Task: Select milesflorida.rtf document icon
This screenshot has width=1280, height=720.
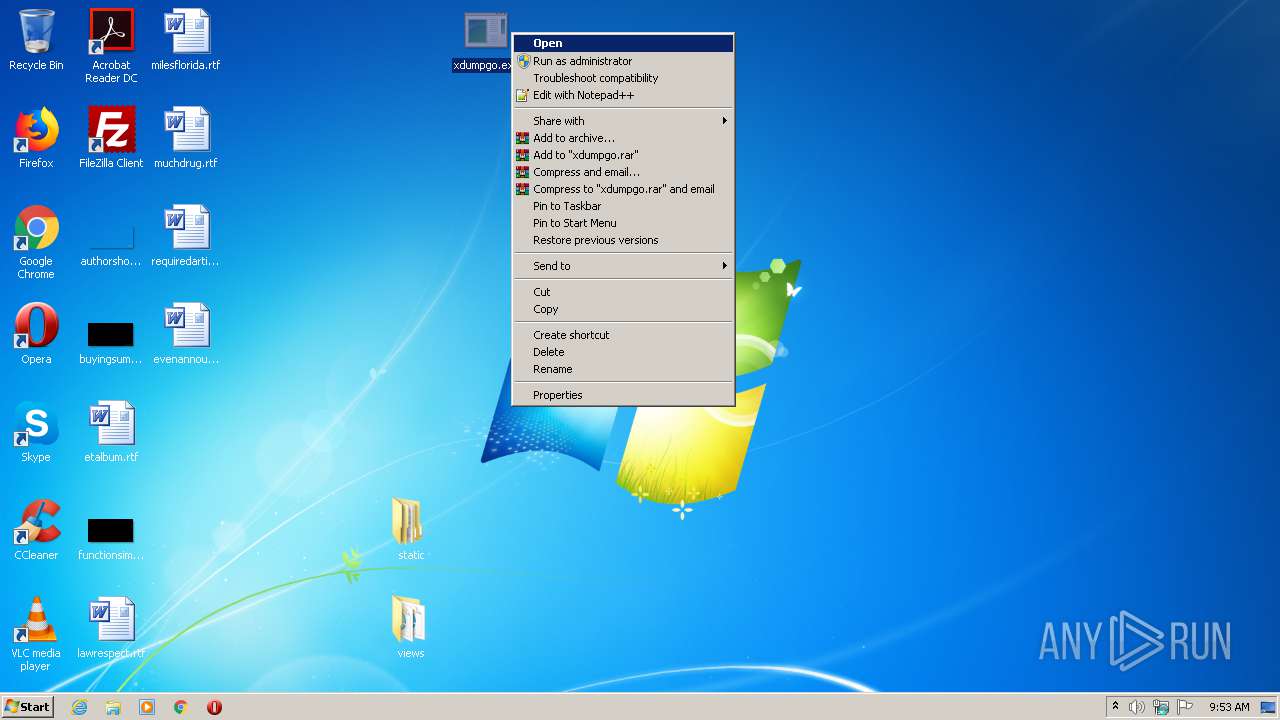Action: pos(186,31)
